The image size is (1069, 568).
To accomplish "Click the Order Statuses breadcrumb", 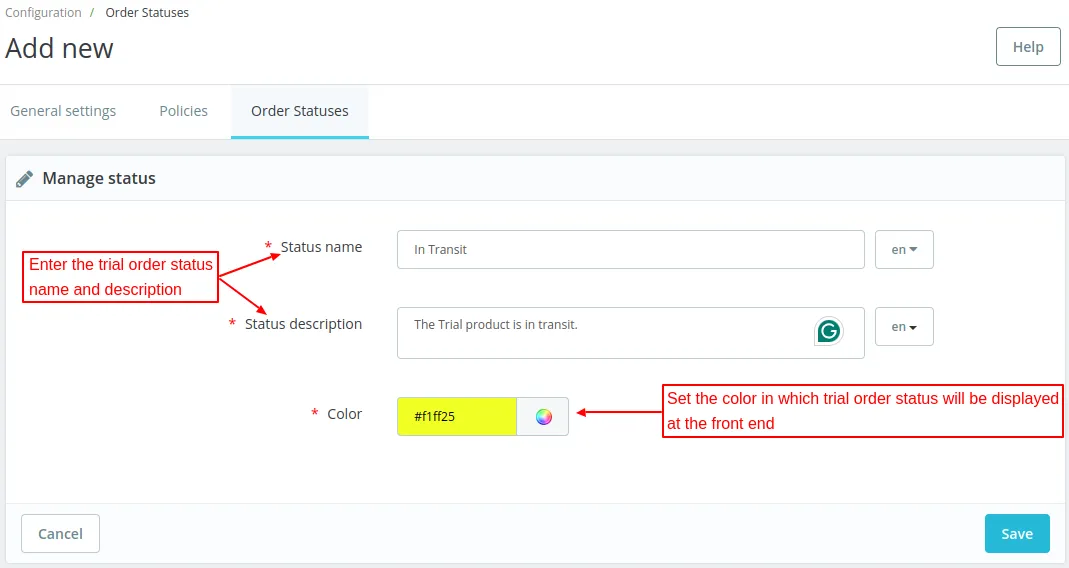I will point(147,13).
